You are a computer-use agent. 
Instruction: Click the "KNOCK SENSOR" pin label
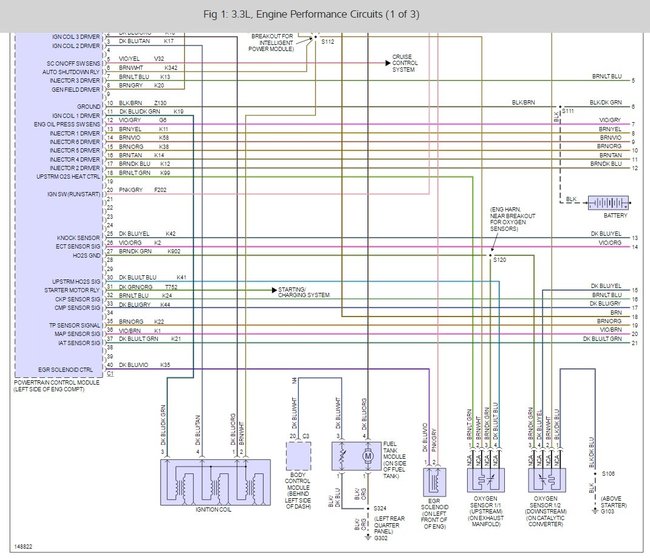(x=78, y=238)
